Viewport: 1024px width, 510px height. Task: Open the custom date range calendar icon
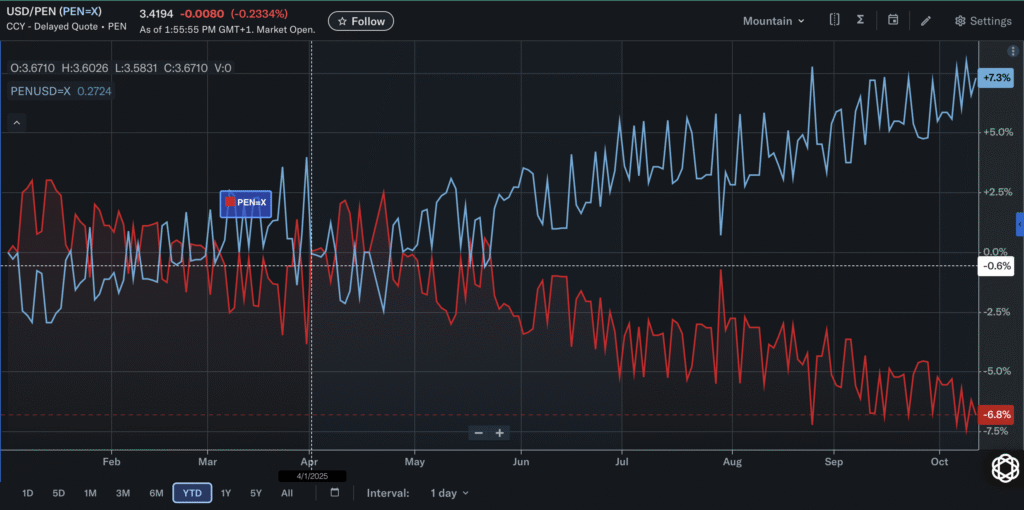point(335,493)
